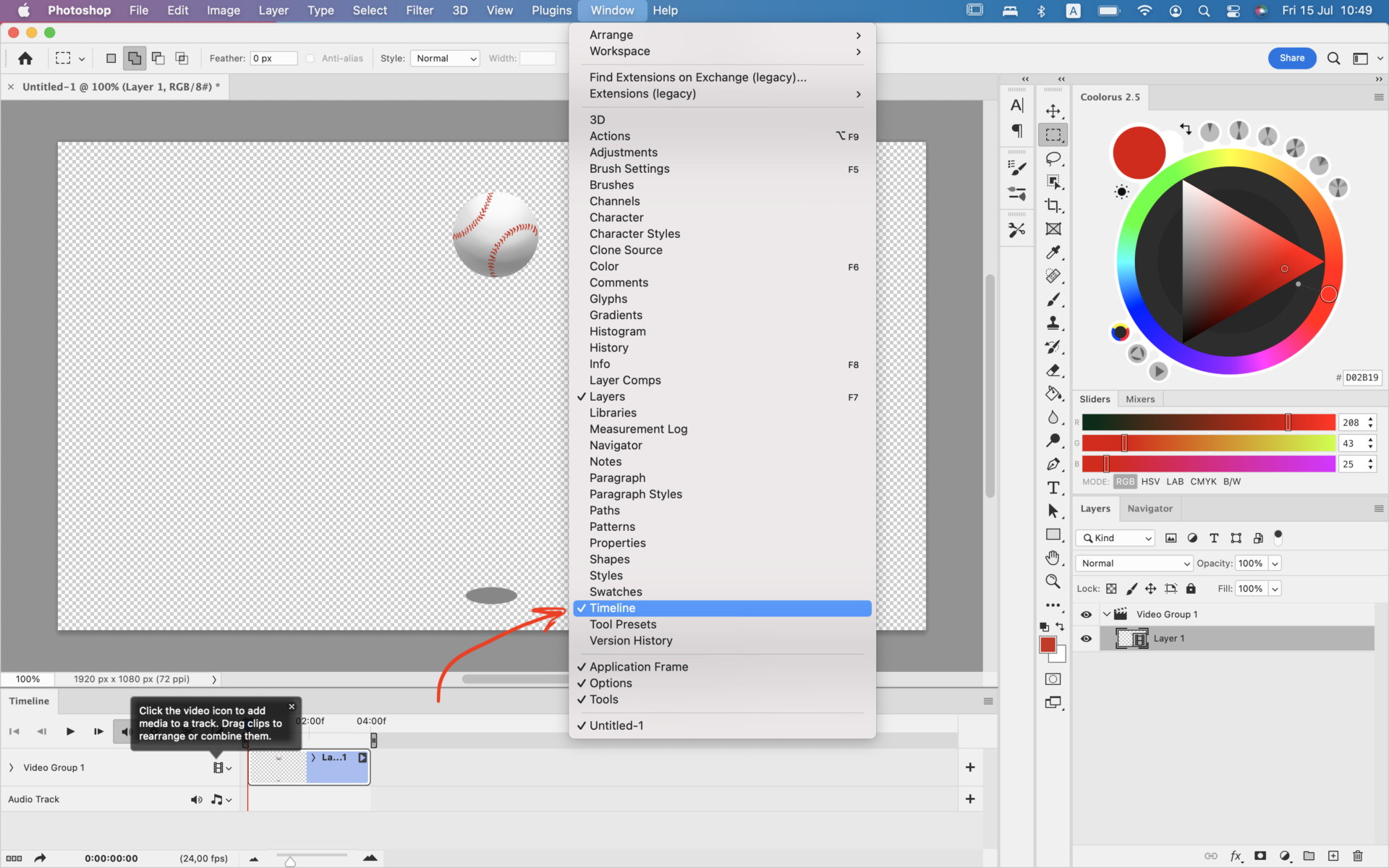This screenshot has width=1389, height=868.
Task: Enable the Anti-alias checkbox
Action: 310,58
